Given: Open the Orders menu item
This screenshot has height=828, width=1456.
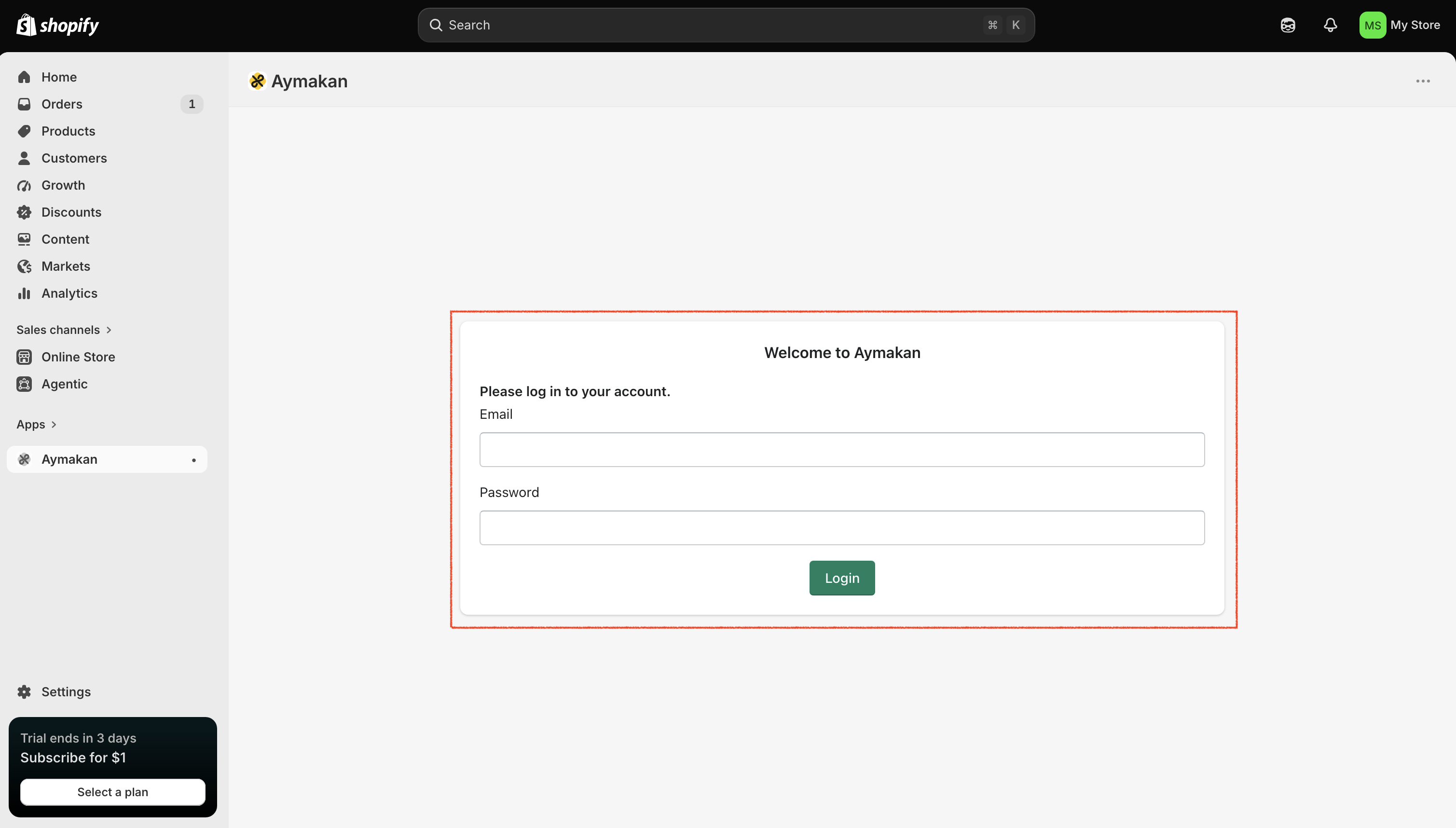Looking at the screenshot, I should [107, 104].
